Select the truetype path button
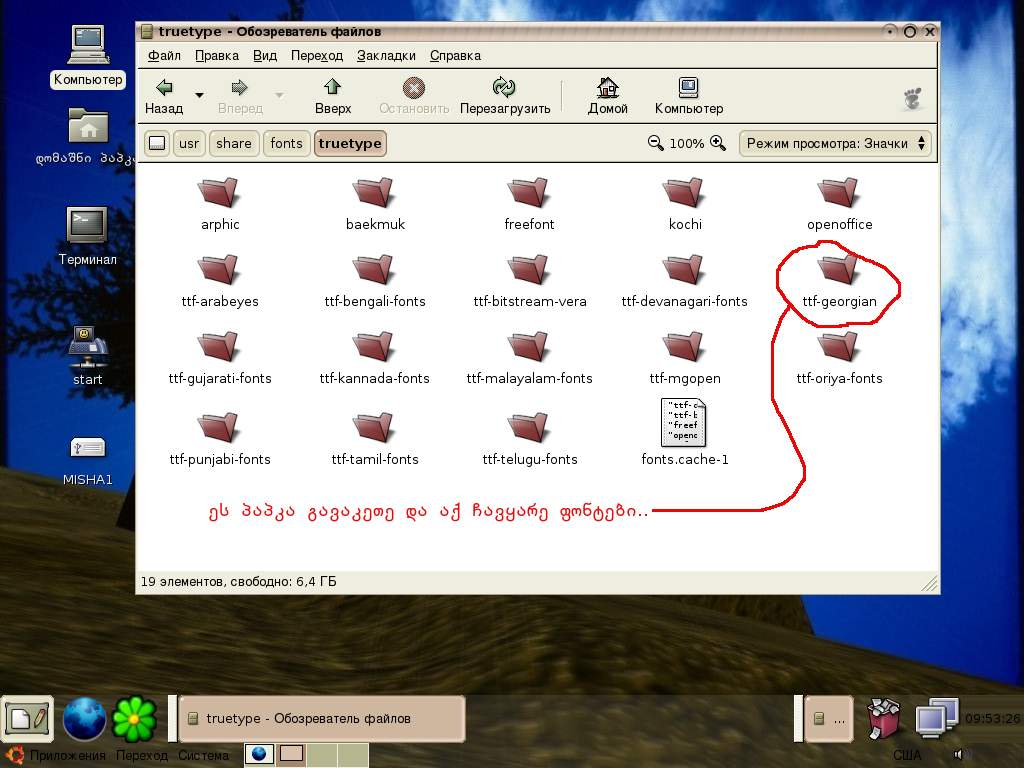 pos(350,144)
